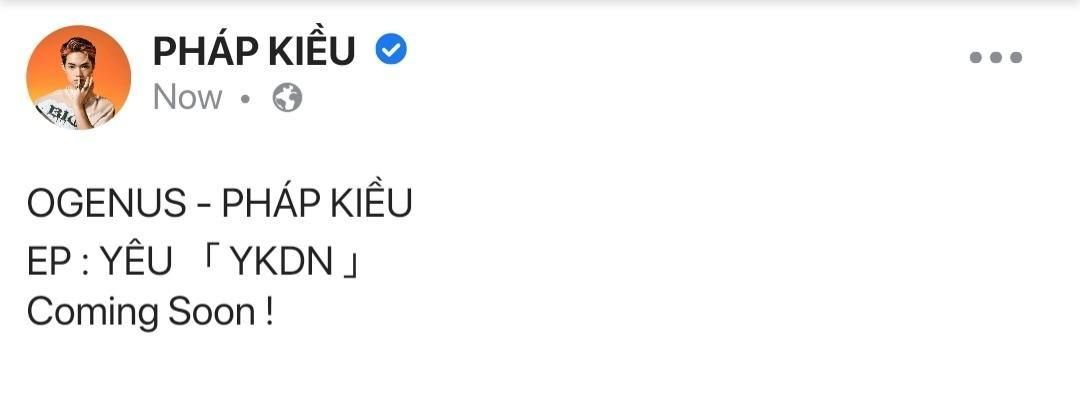This screenshot has height=395, width=1080.
Task: Select the "EP" text in the post
Action: click(48, 263)
